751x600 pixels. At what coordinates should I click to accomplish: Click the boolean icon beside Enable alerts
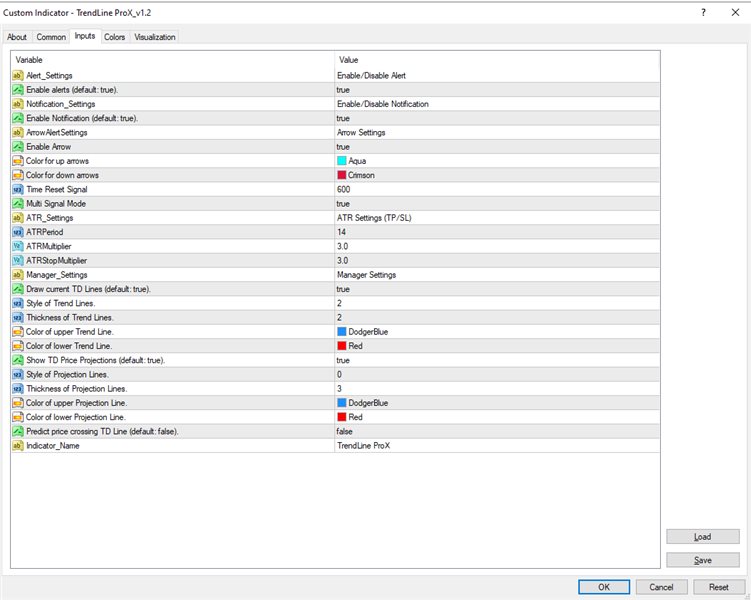coord(18,90)
